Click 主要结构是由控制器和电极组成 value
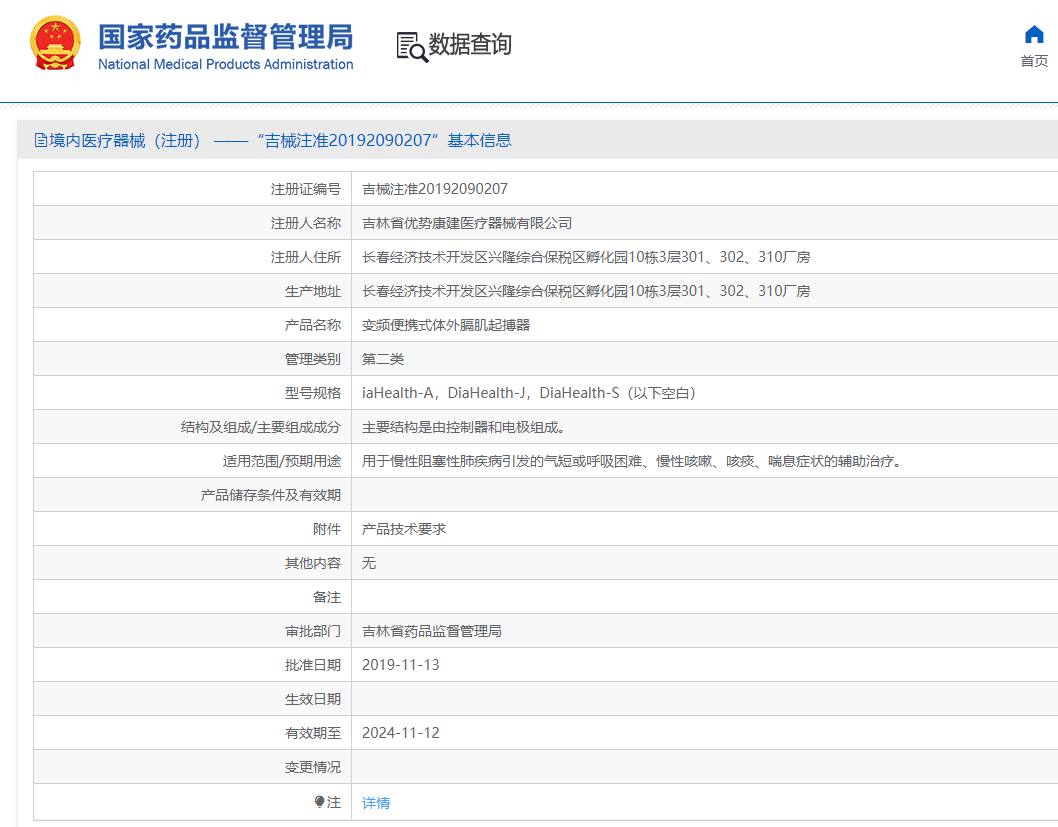The image size is (1058, 827). click(464, 427)
